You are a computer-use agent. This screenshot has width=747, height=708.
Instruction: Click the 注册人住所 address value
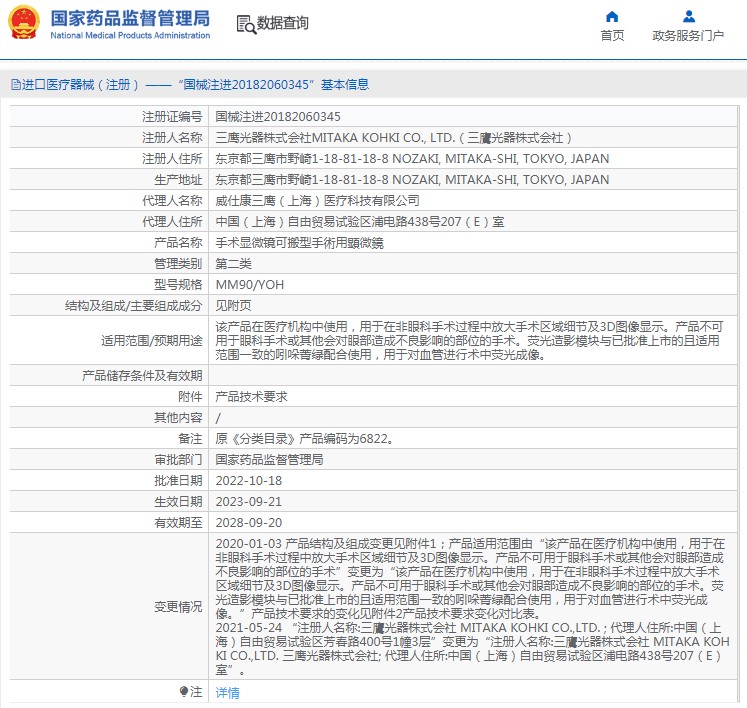click(412, 159)
